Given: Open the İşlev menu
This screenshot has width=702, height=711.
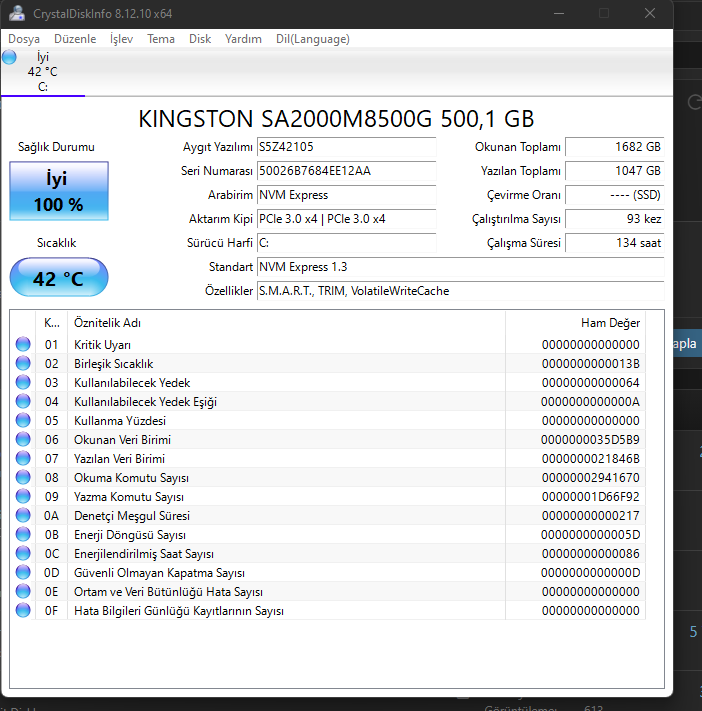Looking at the screenshot, I should [121, 39].
